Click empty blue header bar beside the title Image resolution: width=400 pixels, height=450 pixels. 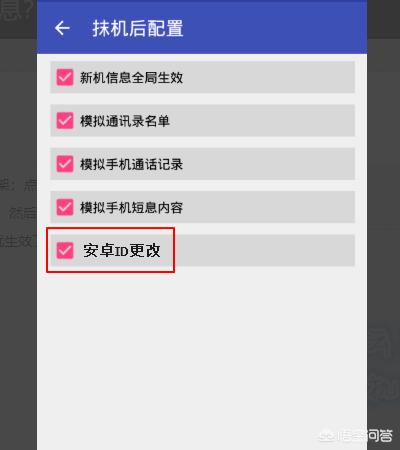[275, 28]
